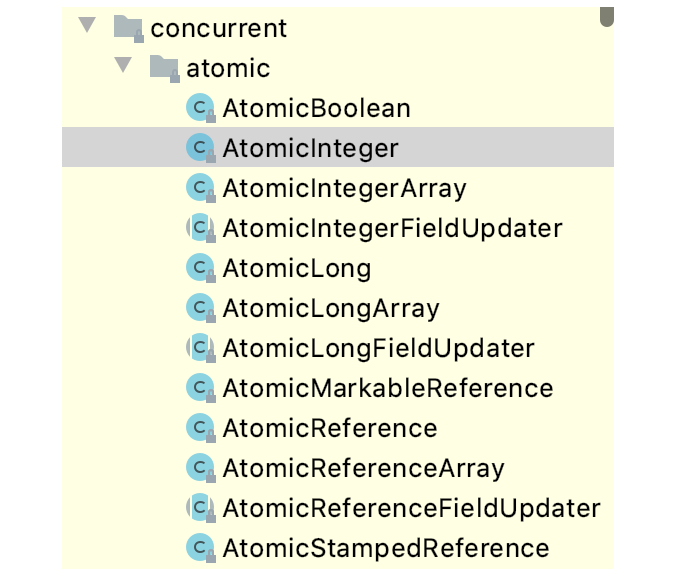Open the AtomicReferenceArray class entry
Screen dimensions: 678x578
click(338, 468)
